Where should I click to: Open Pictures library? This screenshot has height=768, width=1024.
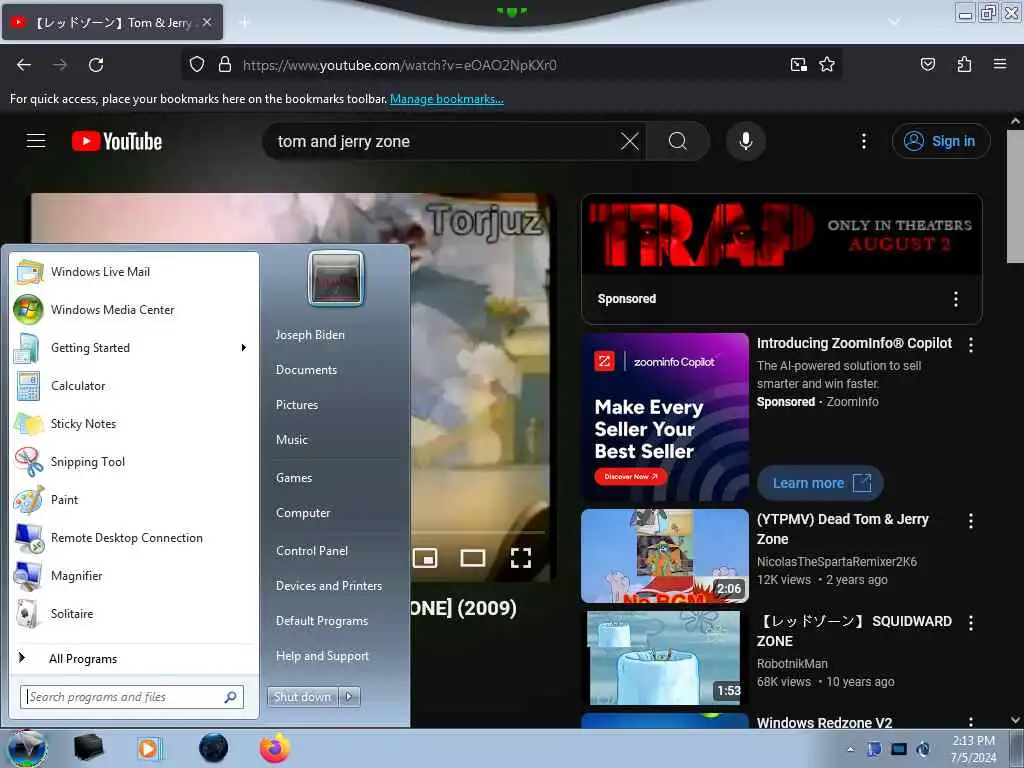296,405
